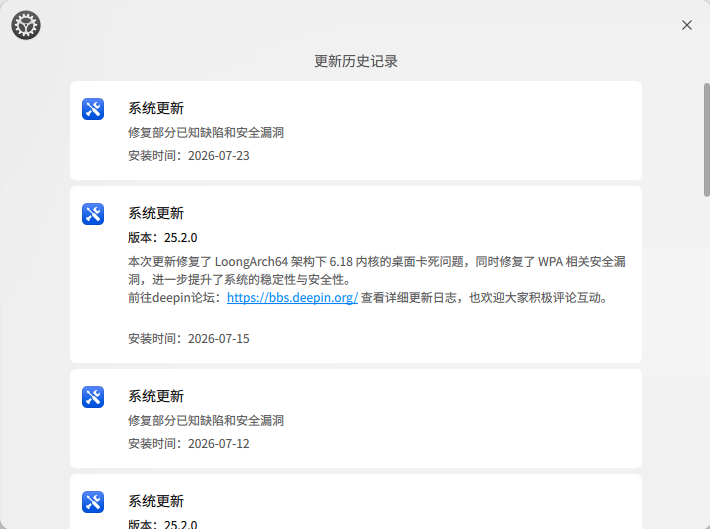Click 修复部分已知缺陷和安全漏洞 in the 2026-07-23 entry
Screen dimensions: 710x529
(x=206, y=133)
